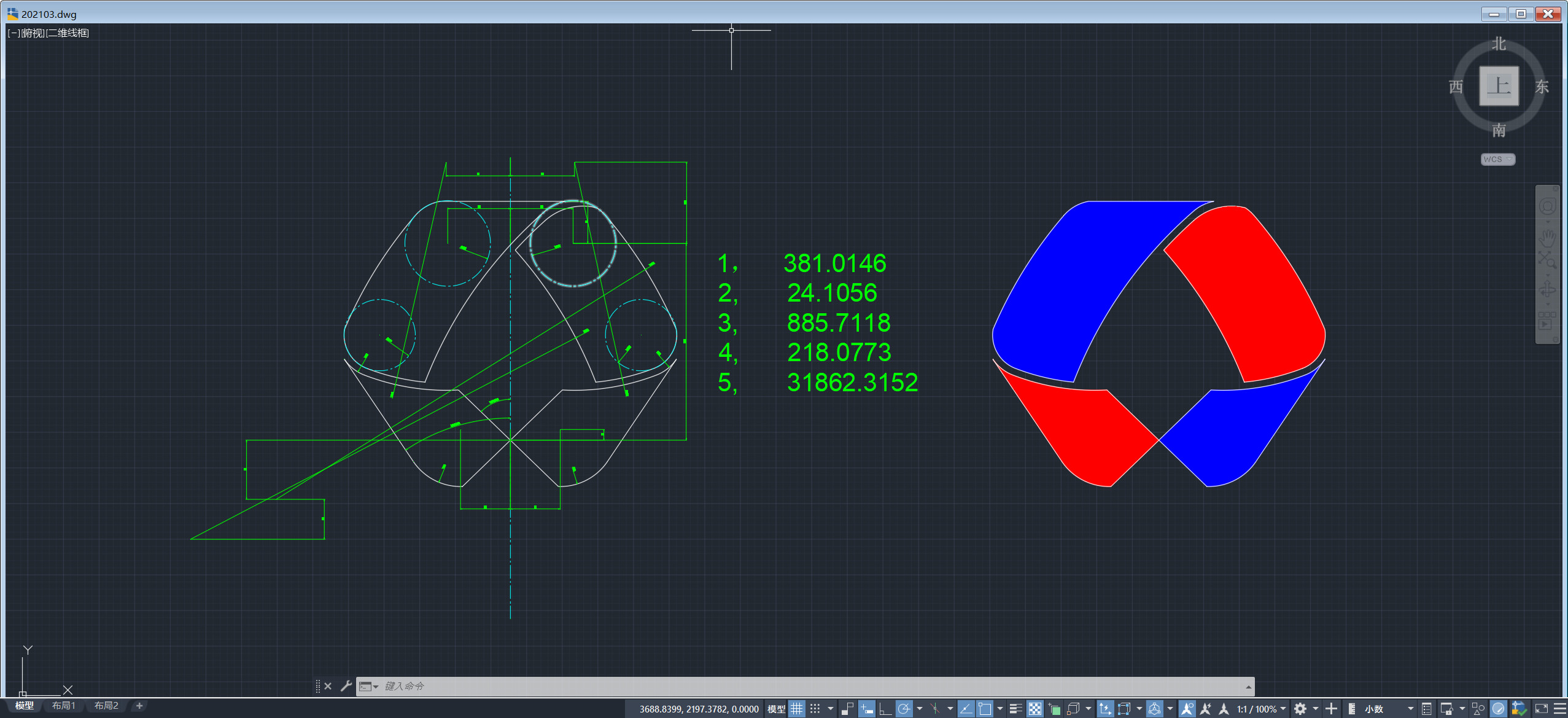Toggle 3D object snap icon
1568x718 pixels.
click(x=1073, y=709)
